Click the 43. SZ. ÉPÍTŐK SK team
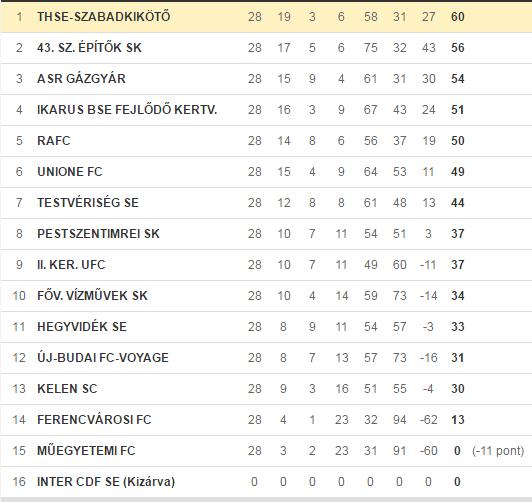The image size is (532, 502). tap(89, 47)
